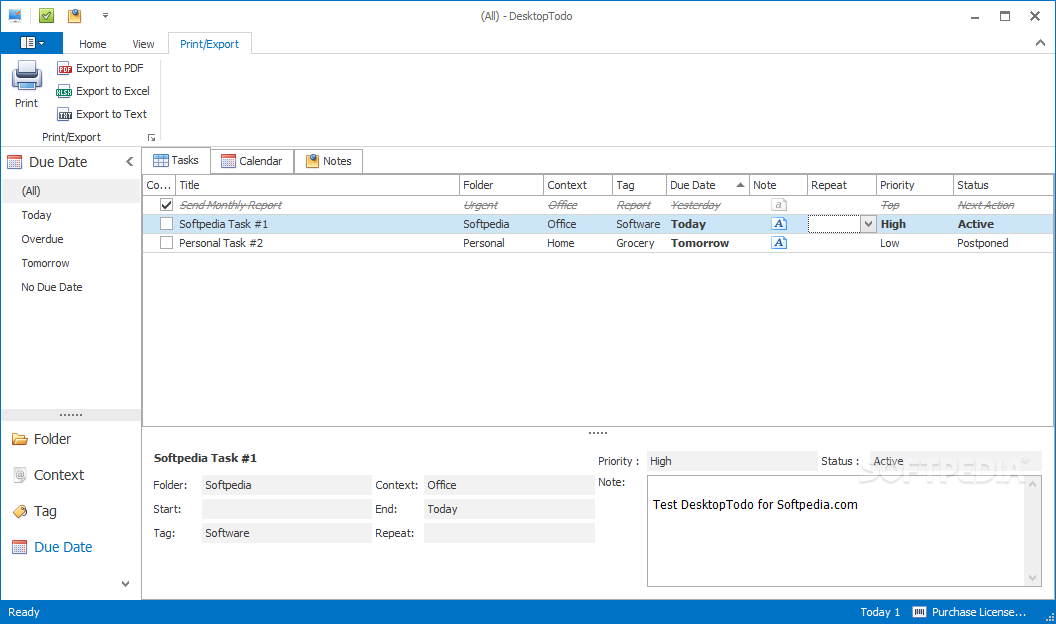Open Print/Export group dialog launcher
The height and width of the screenshot is (624, 1056).
(152, 137)
